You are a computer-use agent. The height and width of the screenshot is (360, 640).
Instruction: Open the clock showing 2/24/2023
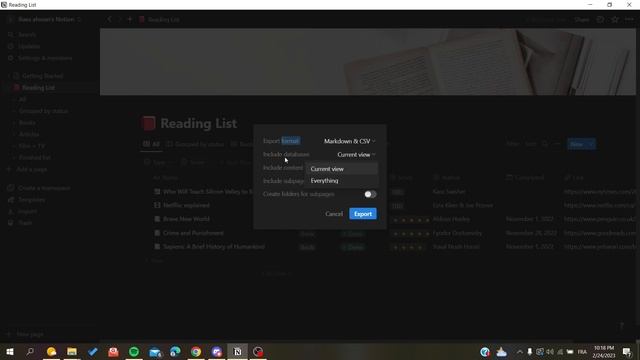604,351
